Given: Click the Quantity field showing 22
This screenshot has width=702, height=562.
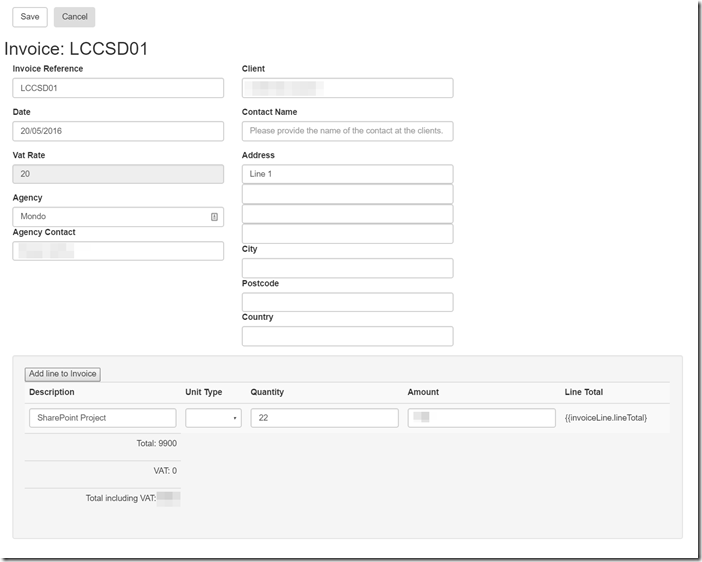Looking at the screenshot, I should 324,418.
